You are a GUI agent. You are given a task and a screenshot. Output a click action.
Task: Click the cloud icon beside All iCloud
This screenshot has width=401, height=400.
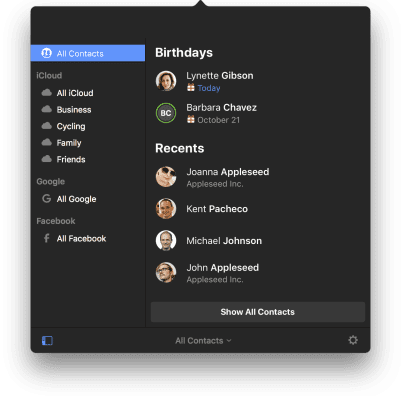click(x=47, y=92)
